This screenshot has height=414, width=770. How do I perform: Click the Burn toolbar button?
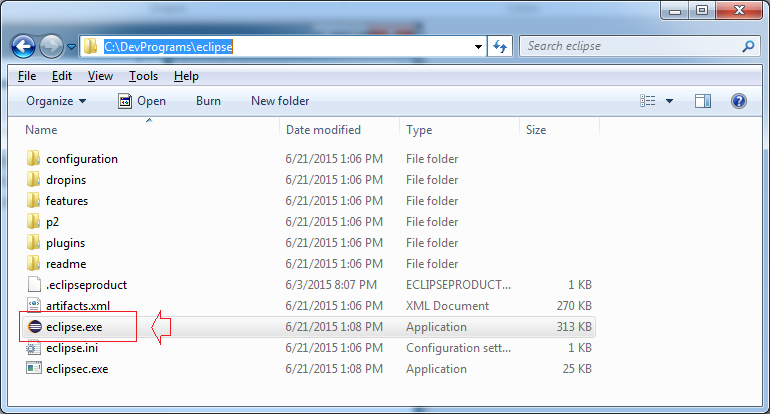(208, 101)
